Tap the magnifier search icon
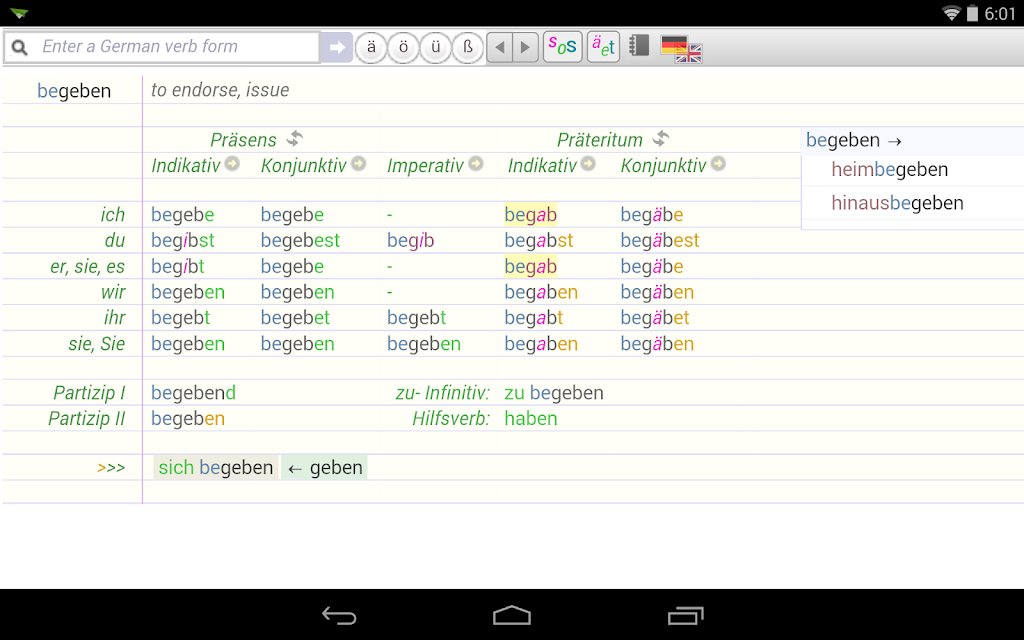1024x640 pixels. pos(20,47)
